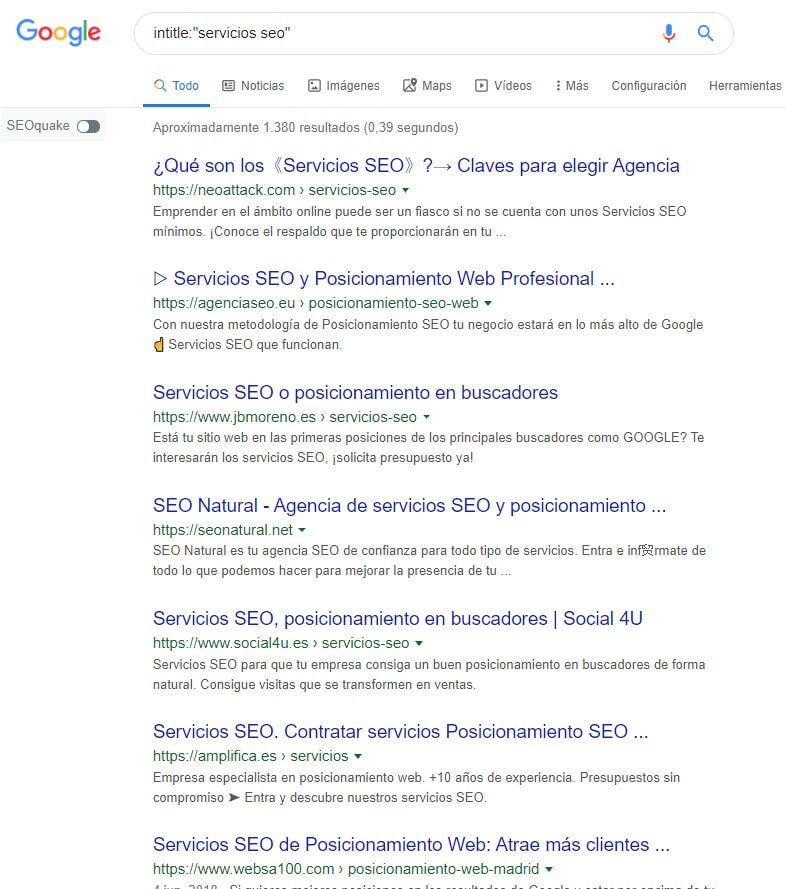786x889 pixels.
Task: Click the https://amplifica.es › servicios URL
Action: [251, 756]
